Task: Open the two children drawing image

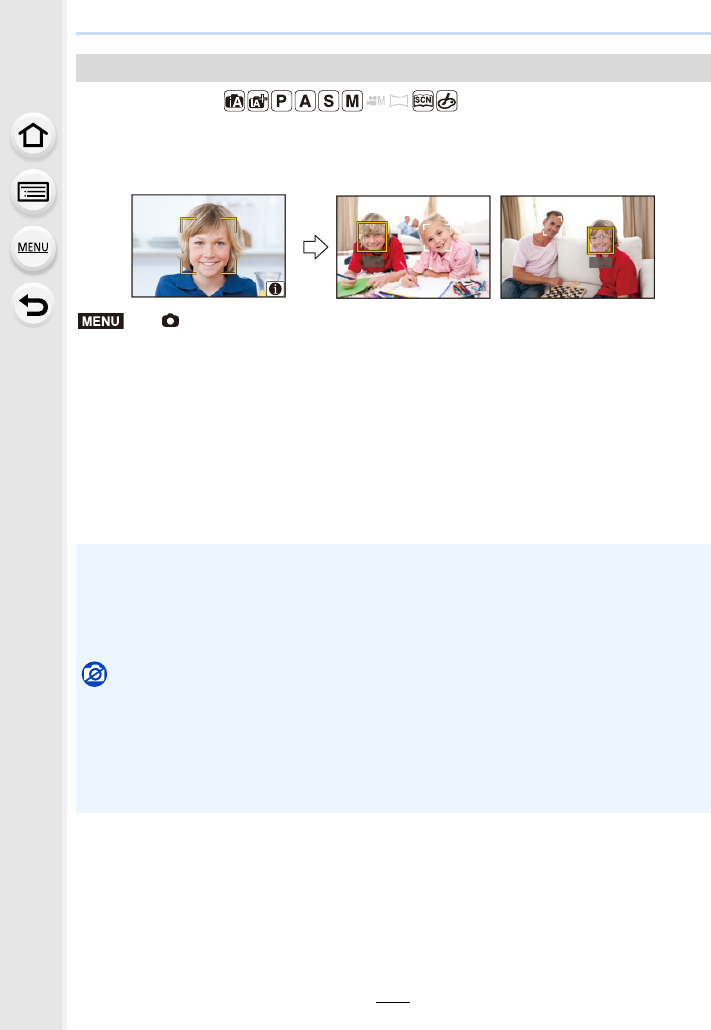Action: [413, 247]
